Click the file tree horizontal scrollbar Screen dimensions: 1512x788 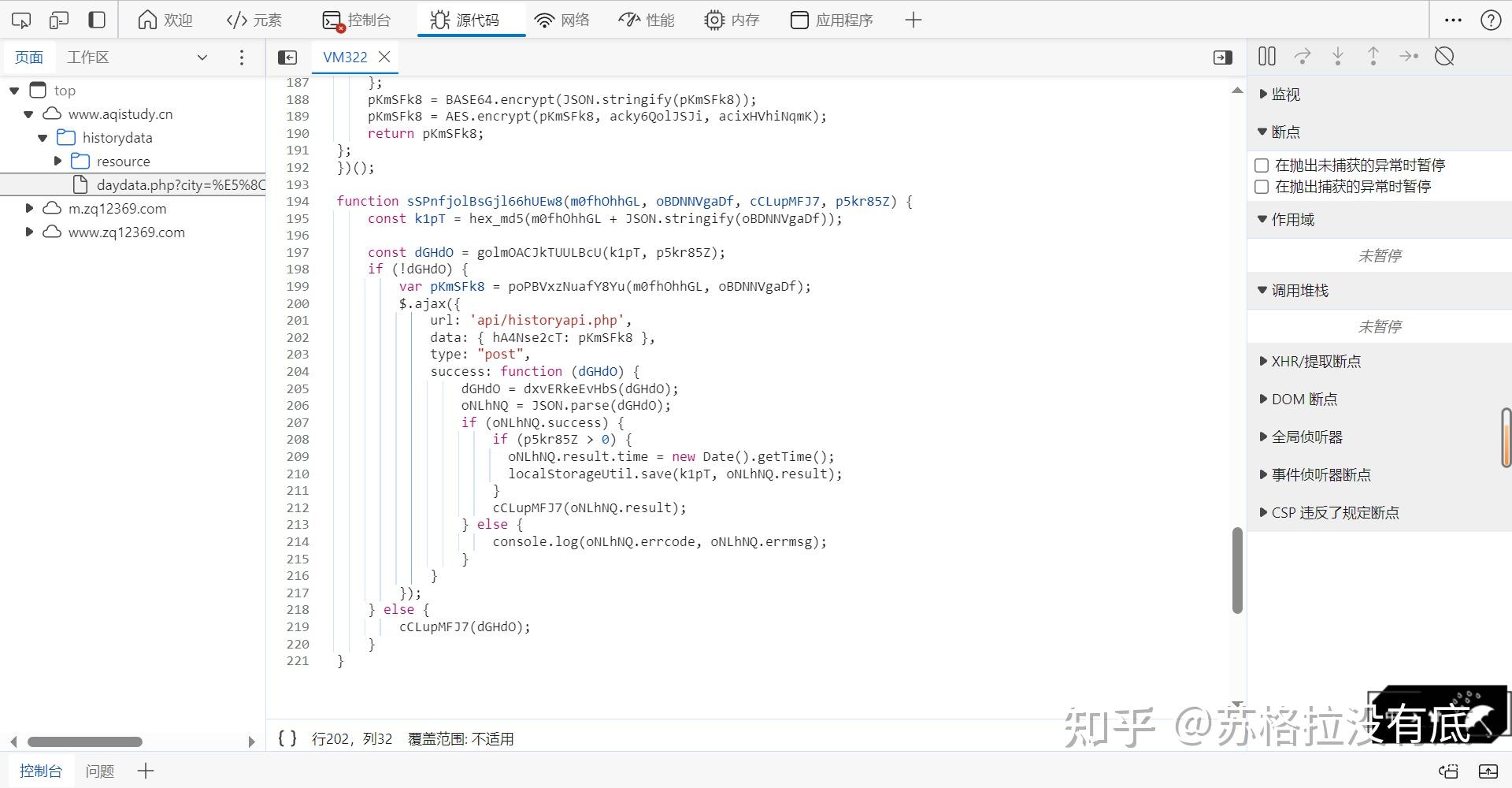85,742
